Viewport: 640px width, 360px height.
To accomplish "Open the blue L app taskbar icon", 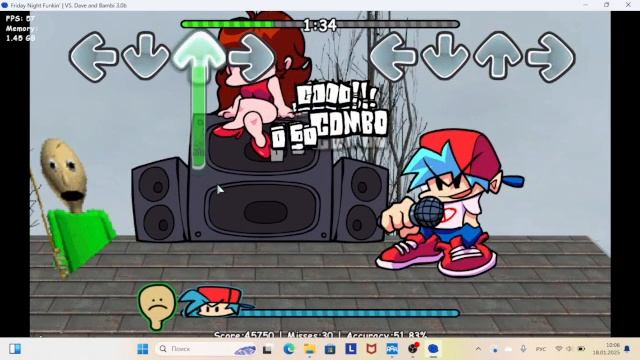I will click(x=351, y=349).
